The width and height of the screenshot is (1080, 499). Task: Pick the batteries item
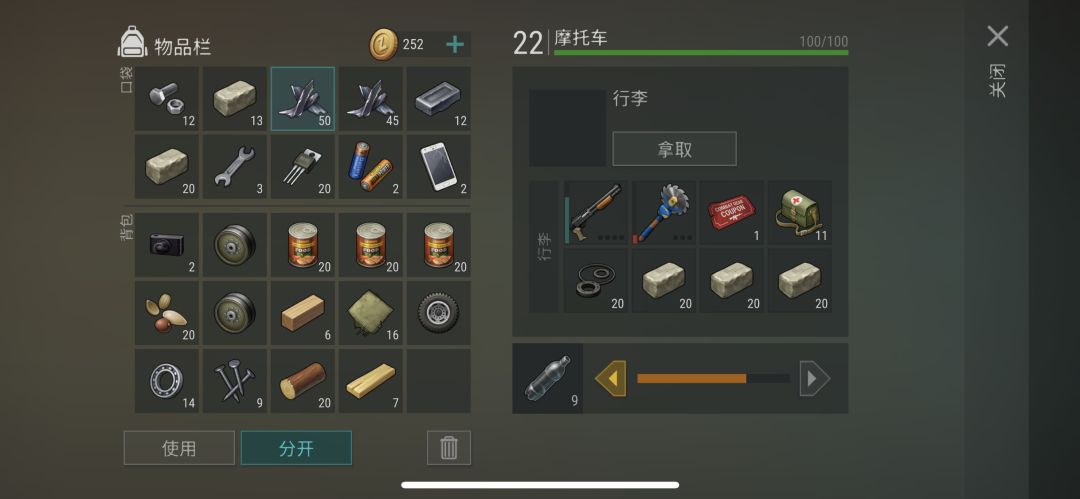pos(371,167)
